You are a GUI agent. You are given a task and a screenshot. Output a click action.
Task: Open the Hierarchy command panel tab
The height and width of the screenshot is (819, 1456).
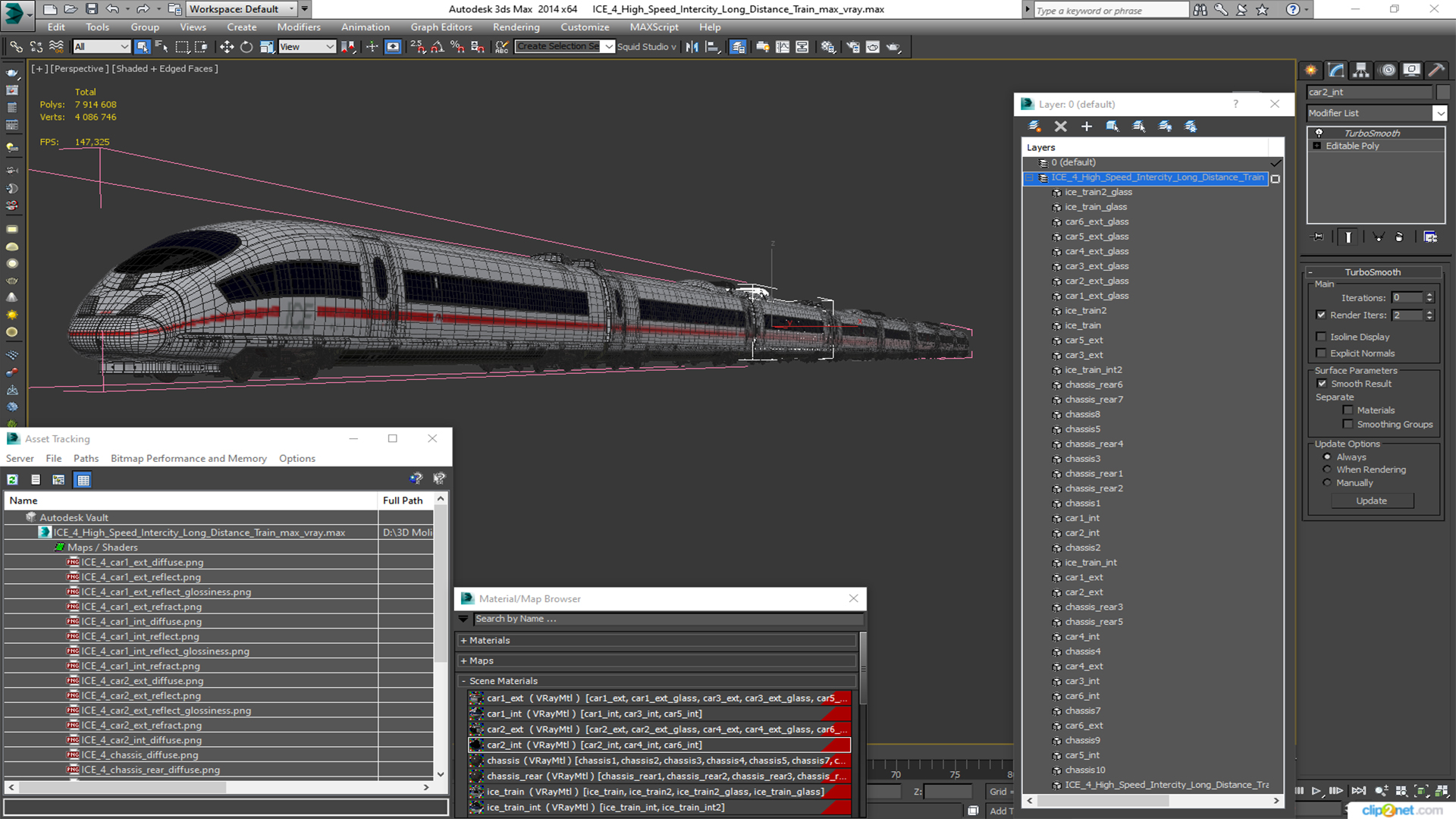(1361, 71)
